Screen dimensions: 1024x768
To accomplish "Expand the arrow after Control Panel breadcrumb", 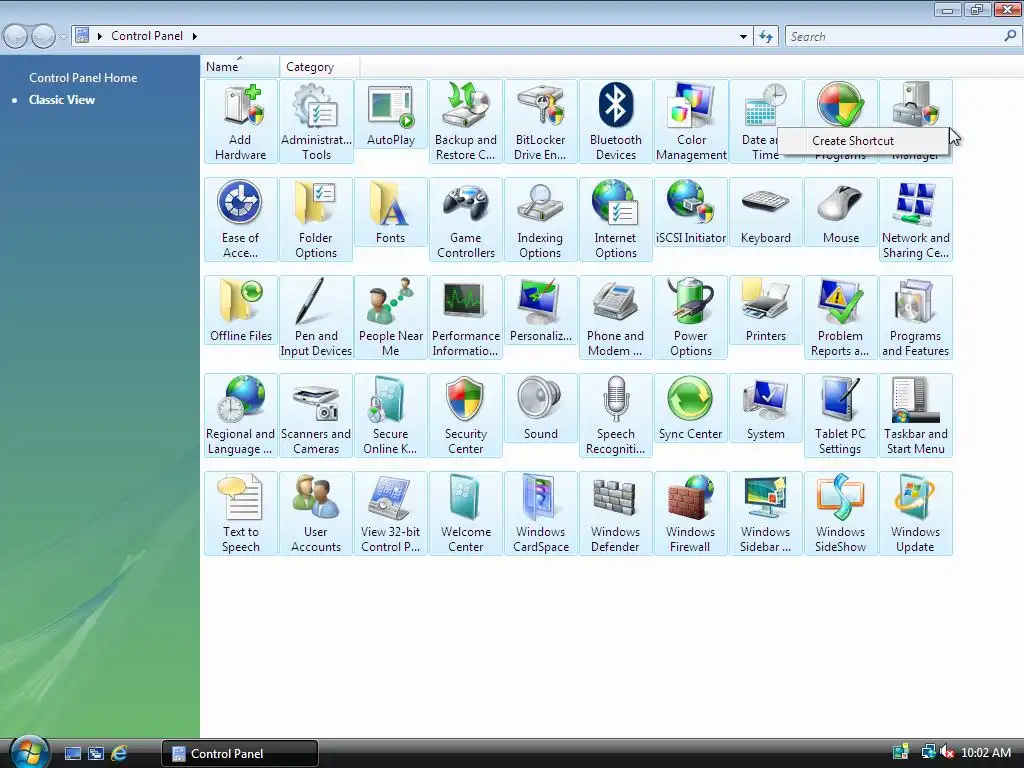I will pyautogui.click(x=195, y=36).
